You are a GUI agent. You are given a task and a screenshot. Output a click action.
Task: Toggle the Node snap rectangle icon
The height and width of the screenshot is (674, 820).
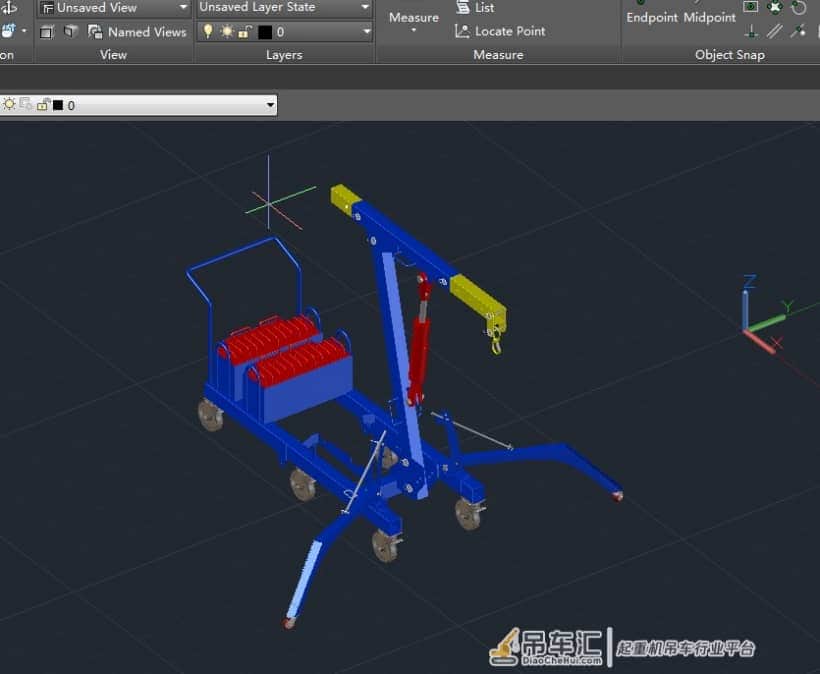point(750,6)
